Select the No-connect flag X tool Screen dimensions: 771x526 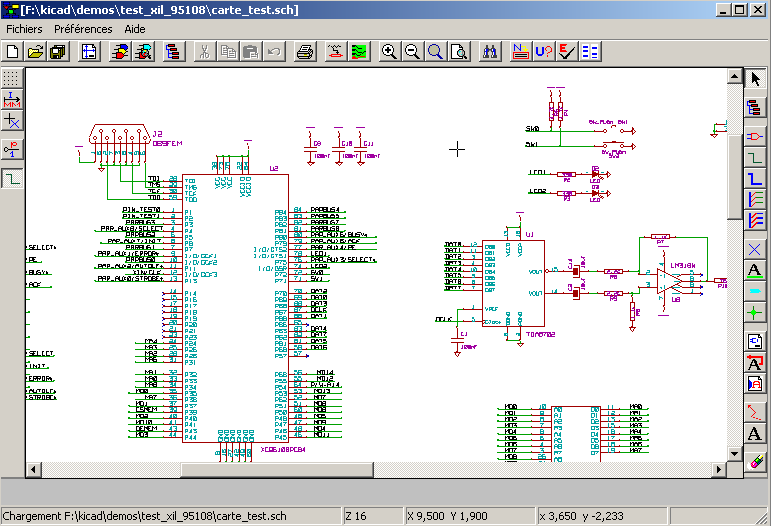click(x=757, y=248)
